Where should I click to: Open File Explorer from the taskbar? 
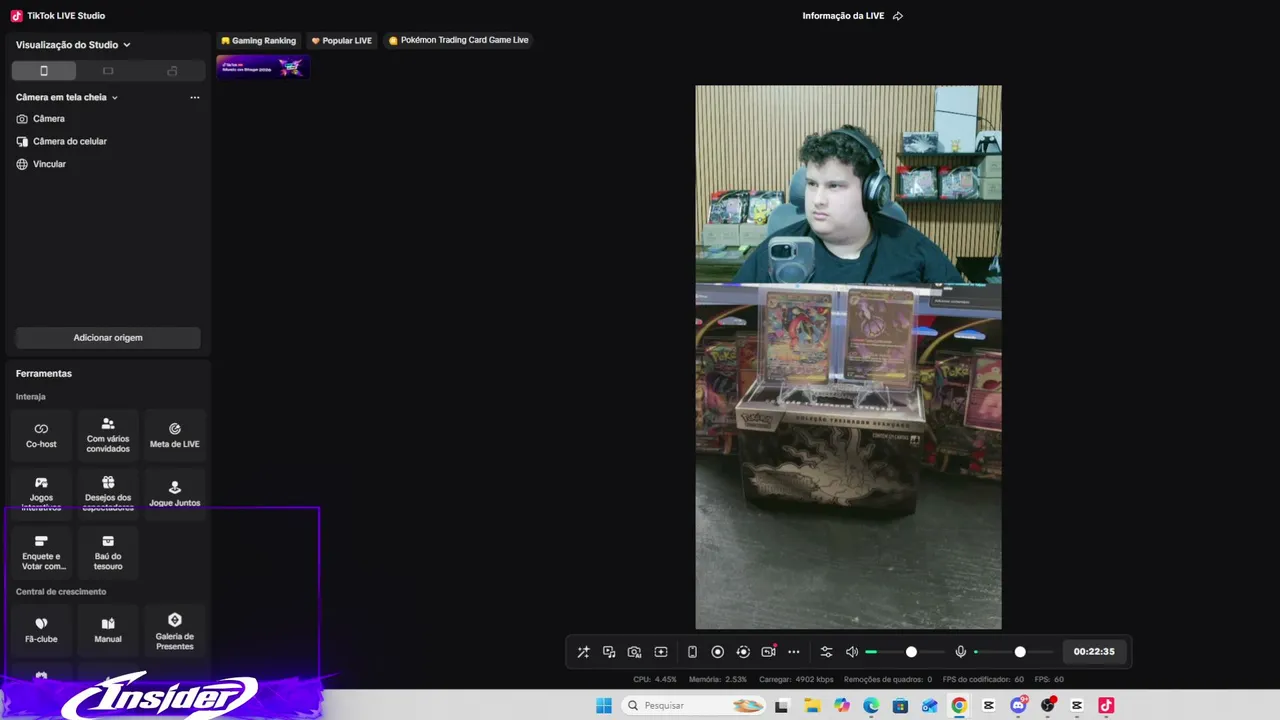pos(813,706)
